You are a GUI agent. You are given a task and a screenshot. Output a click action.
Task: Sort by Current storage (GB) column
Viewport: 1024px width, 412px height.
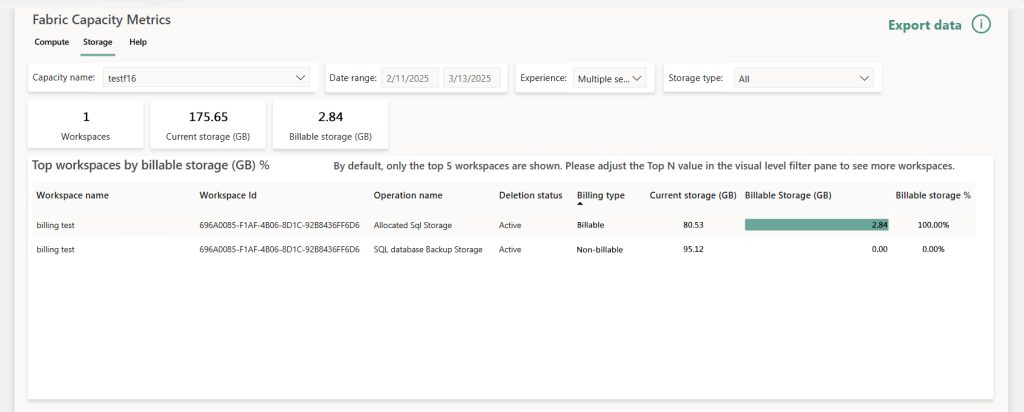693,195
